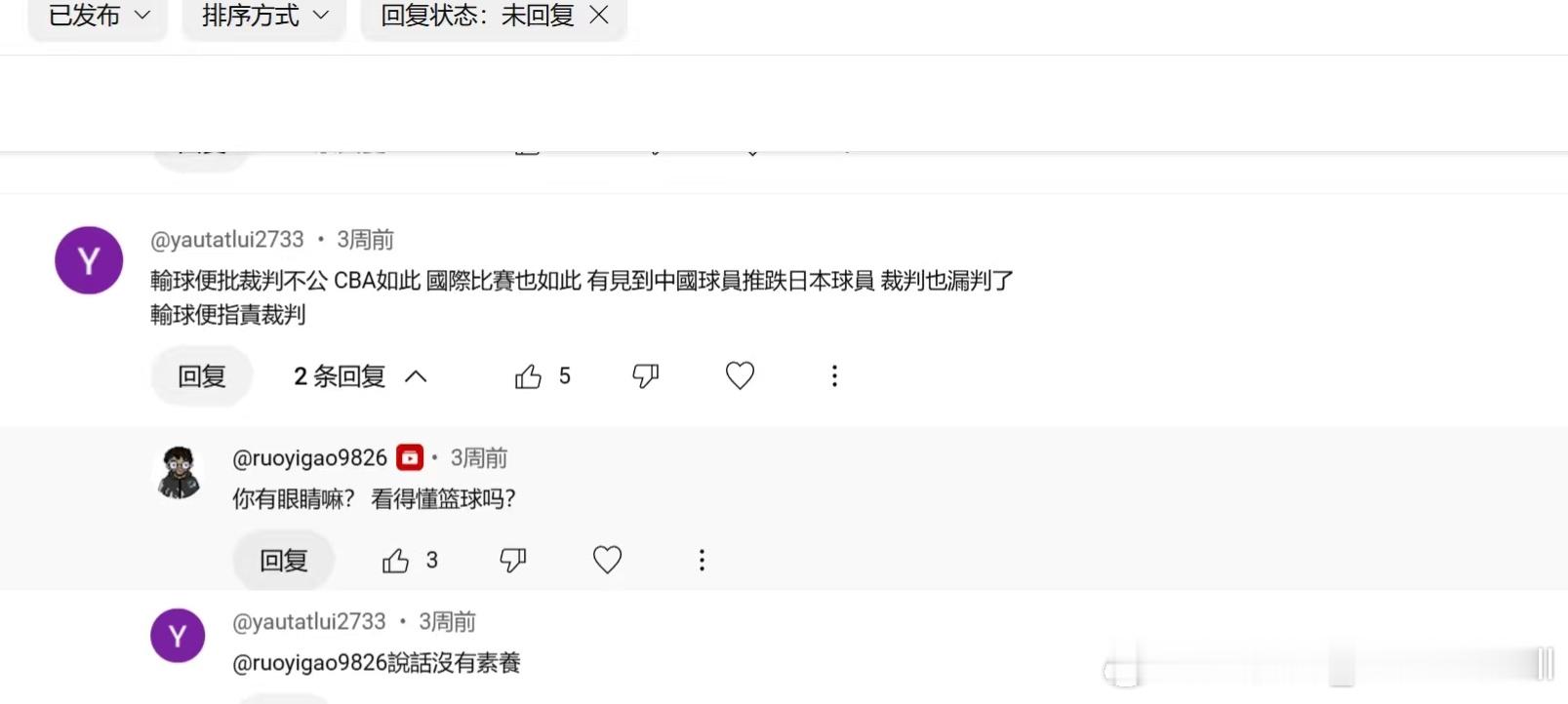Like the comment by yautatlui2733 with 5 likes
The width and height of the screenshot is (1568, 704).
(528, 376)
